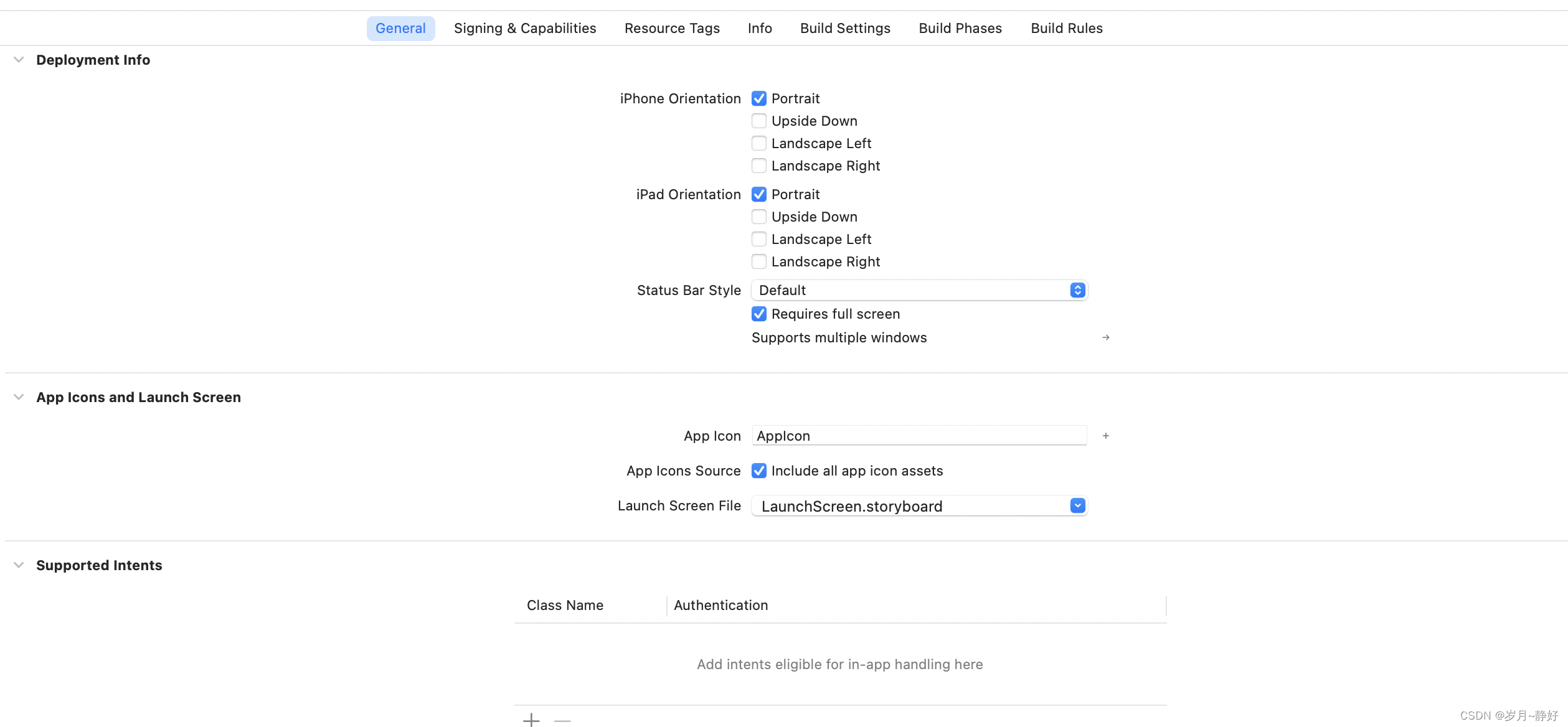This screenshot has height=727, width=1568.
Task: Add a new supported intent with plus
Action: pyautogui.click(x=531, y=720)
